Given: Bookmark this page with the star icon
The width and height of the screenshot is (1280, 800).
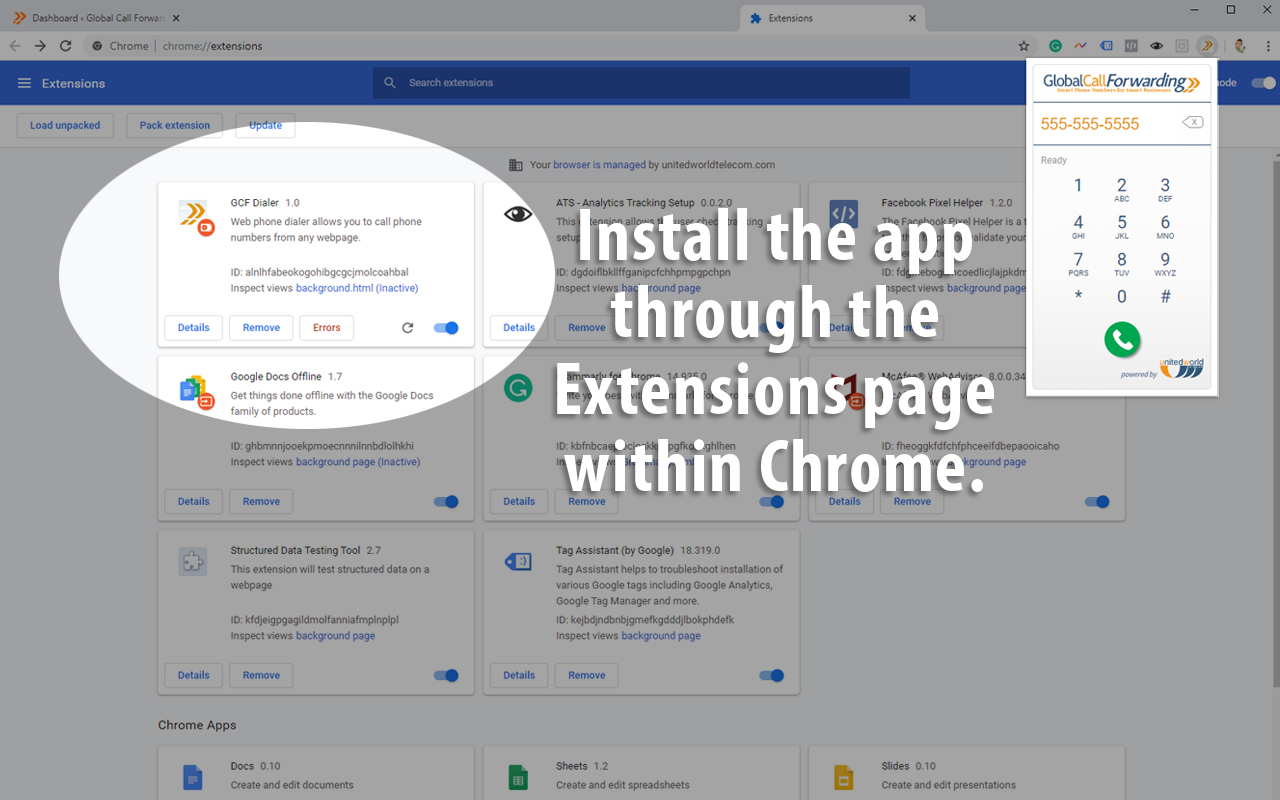Looking at the screenshot, I should 1024,46.
